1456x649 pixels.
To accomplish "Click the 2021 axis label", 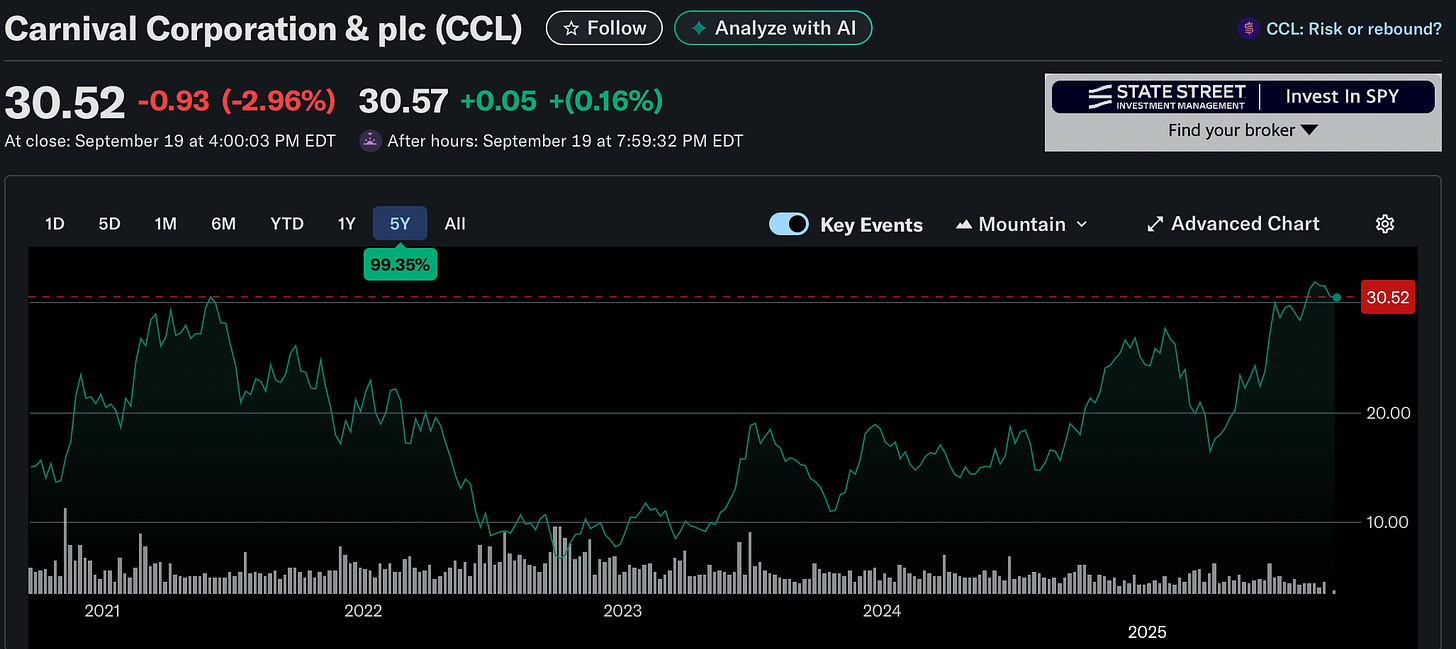I will 101,610.
